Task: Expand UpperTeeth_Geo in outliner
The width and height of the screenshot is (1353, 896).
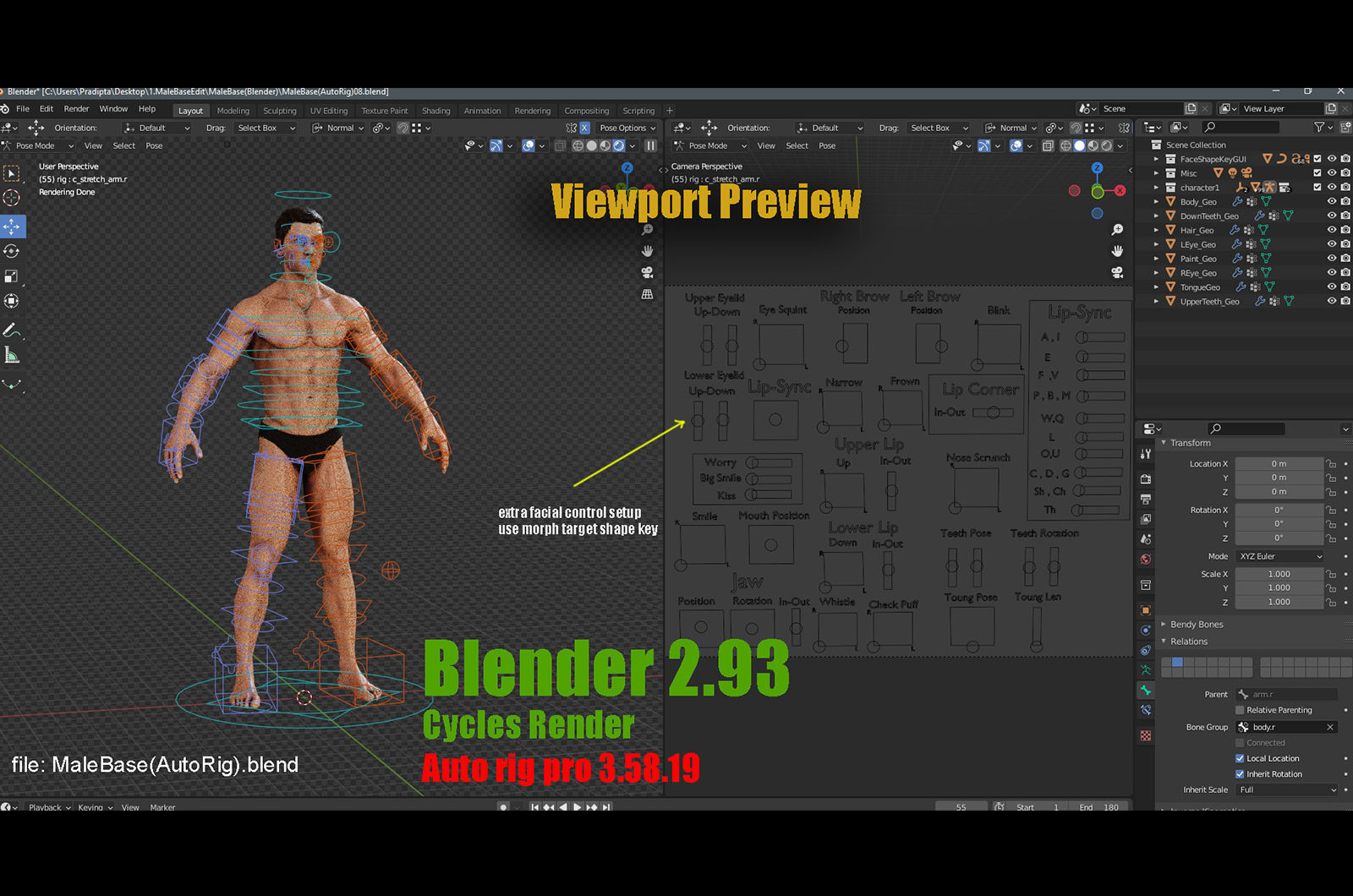Action: coord(1156,302)
